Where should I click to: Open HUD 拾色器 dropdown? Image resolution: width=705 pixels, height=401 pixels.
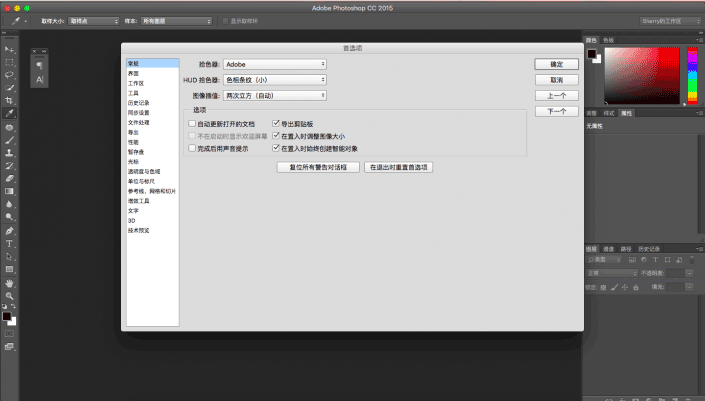click(275, 80)
